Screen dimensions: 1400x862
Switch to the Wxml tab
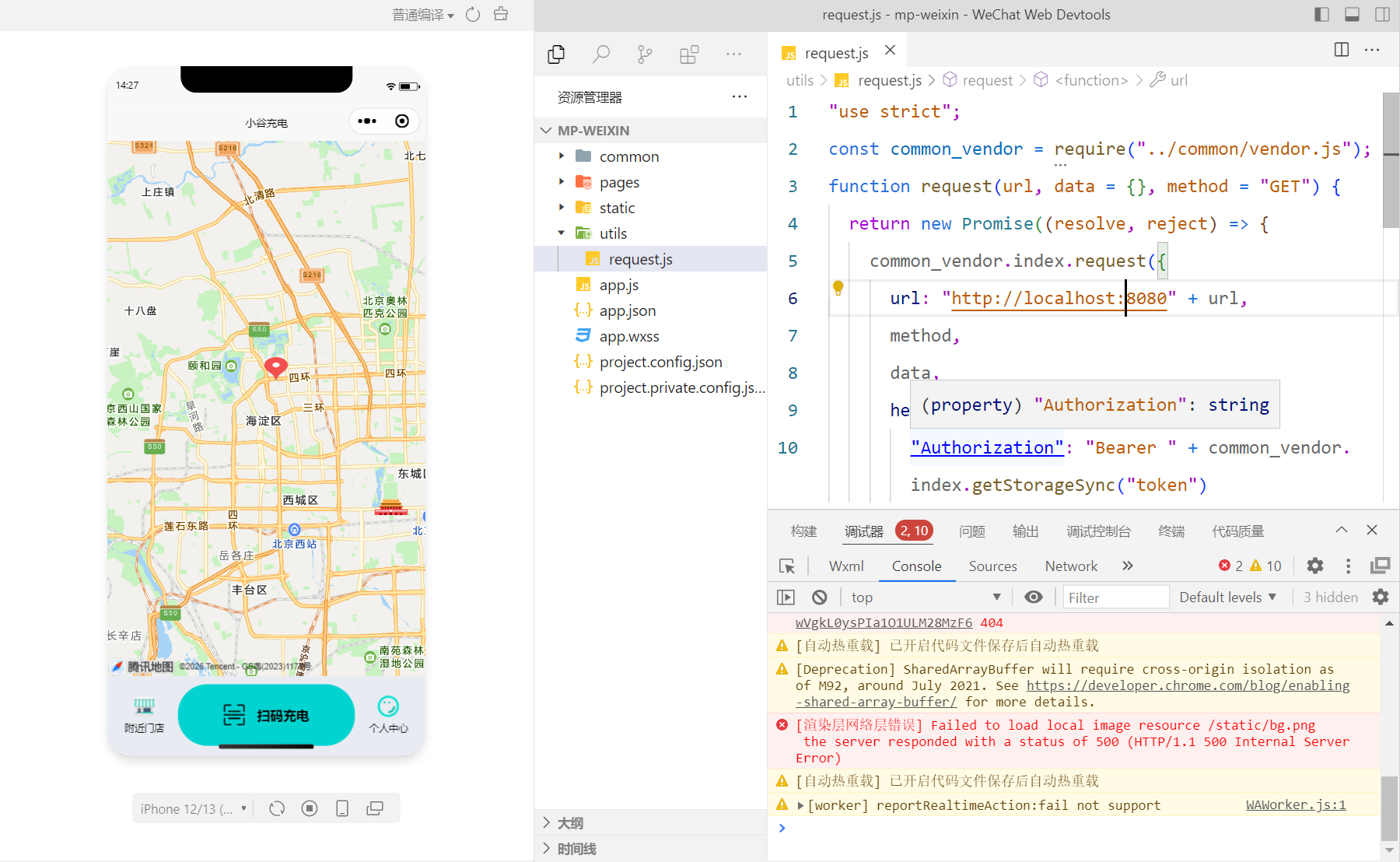(x=846, y=566)
